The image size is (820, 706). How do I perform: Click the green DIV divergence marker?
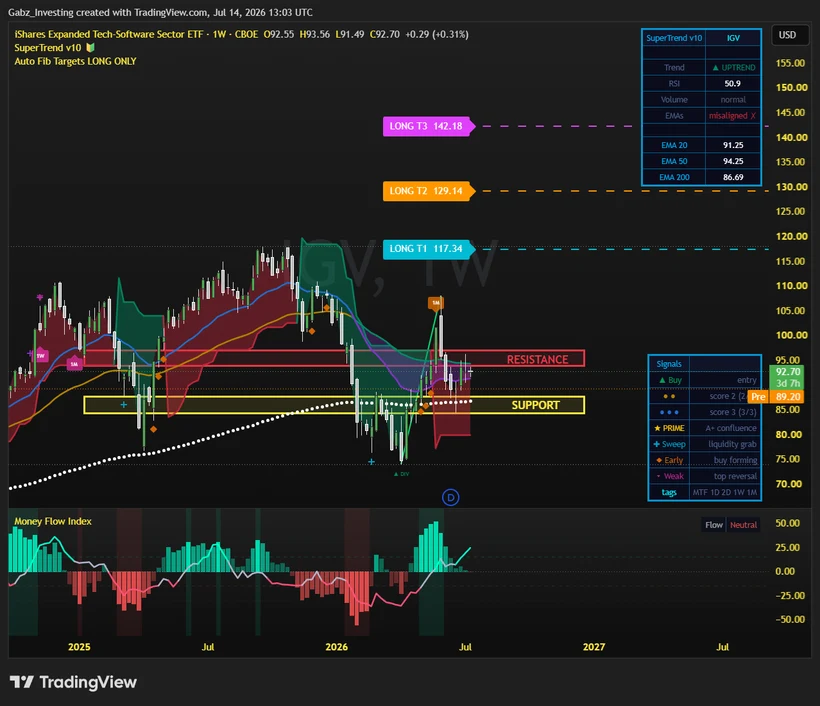(x=402, y=474)
